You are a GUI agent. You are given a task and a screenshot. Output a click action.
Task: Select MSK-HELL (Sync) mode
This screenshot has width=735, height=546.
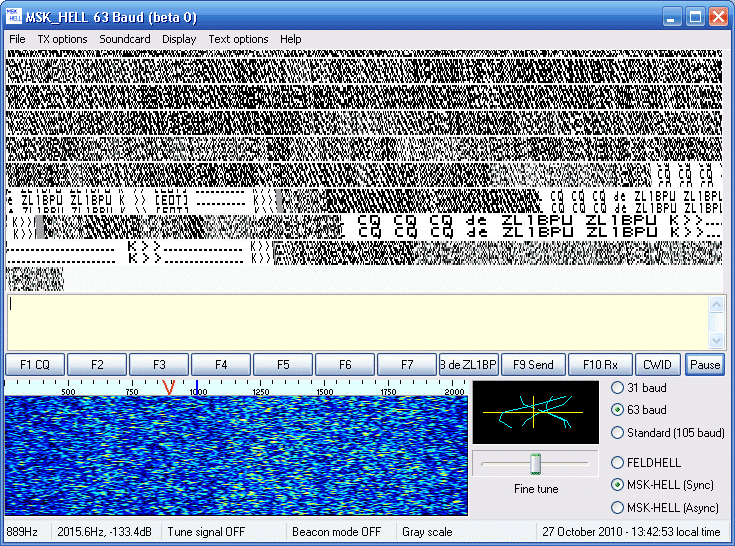pos(618,485)
